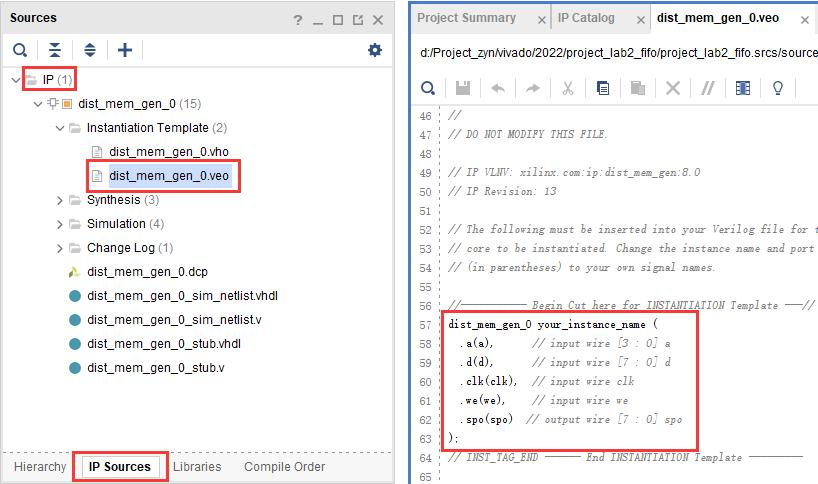Viewport: 818px width, 484px height.
Task: Collapse the IP (1) tree node
Action: coord(17,79)
